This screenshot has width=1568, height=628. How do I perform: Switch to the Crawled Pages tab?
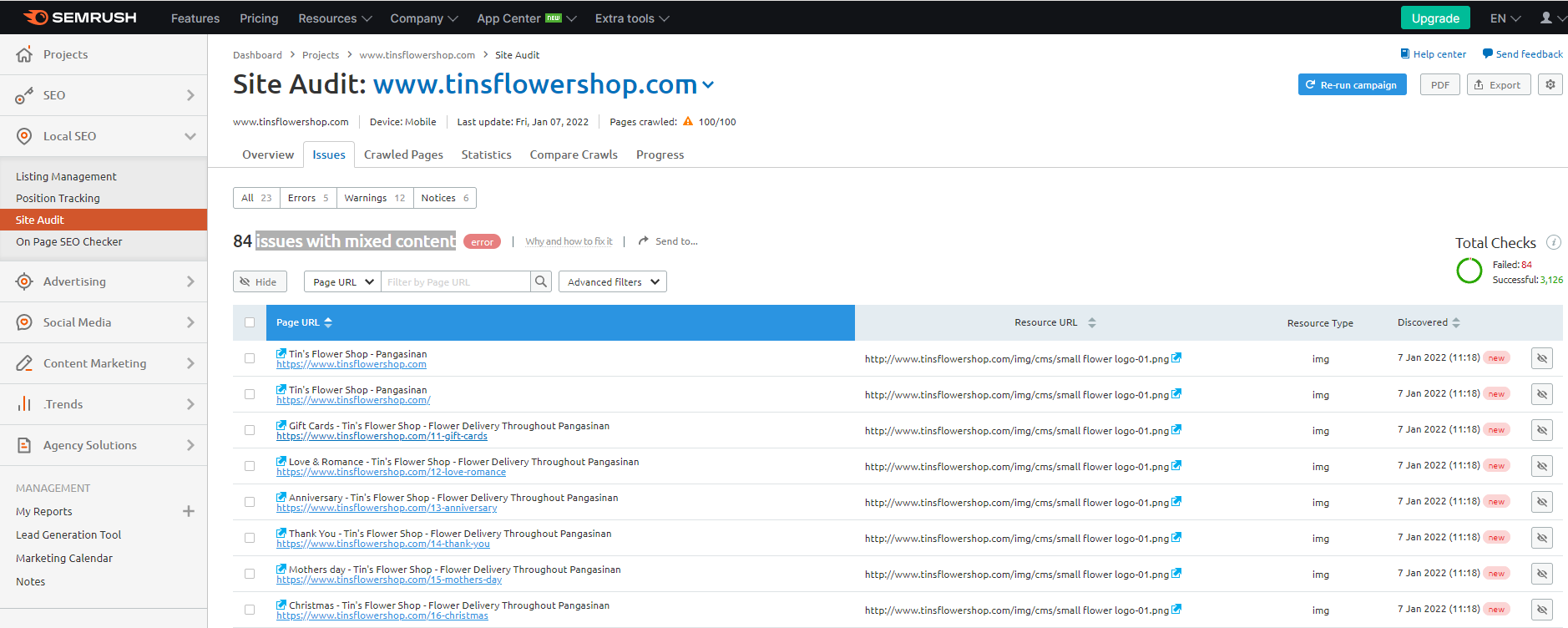[403, 154]
